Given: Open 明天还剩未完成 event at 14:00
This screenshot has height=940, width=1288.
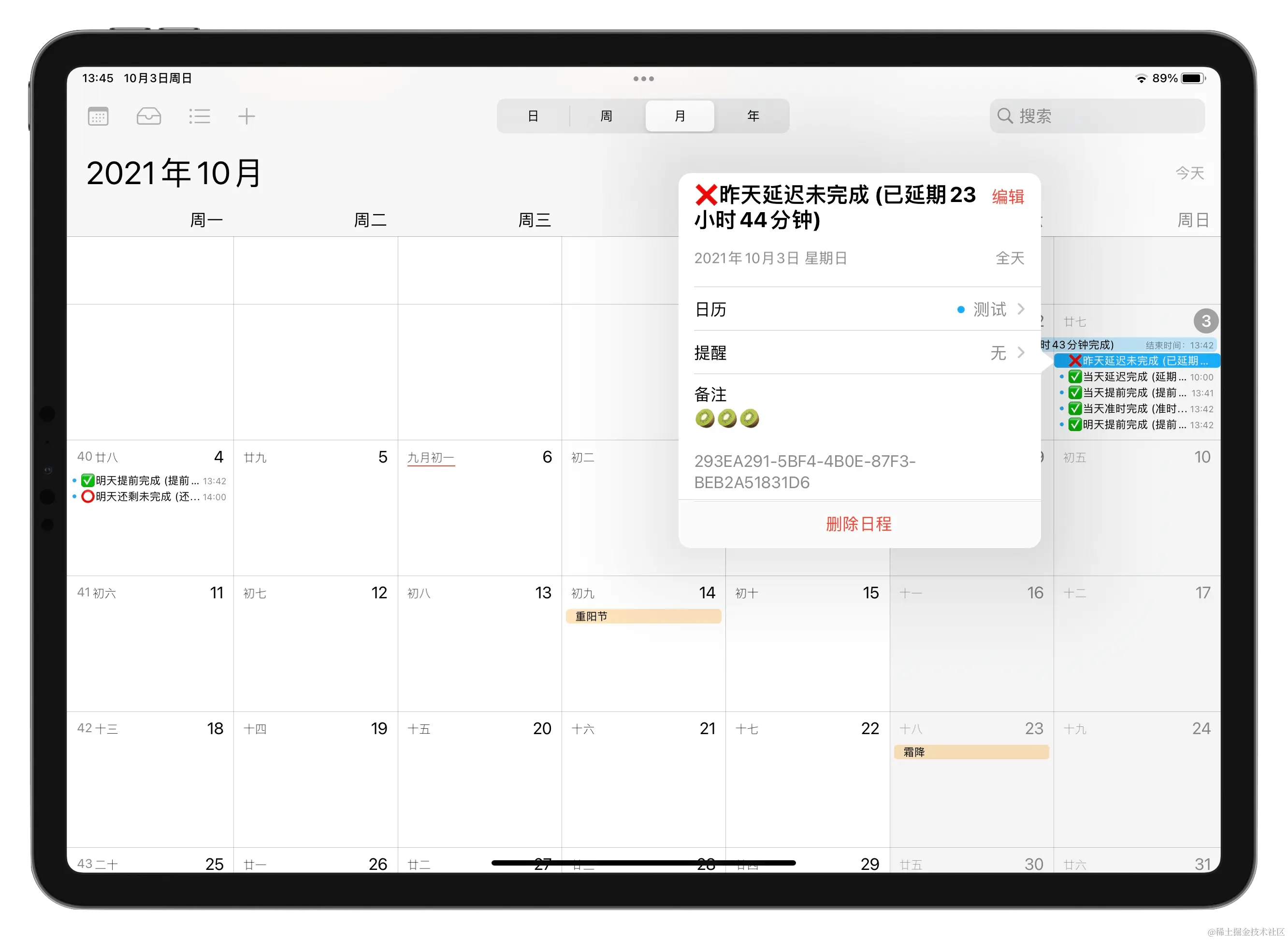Looking at the screenshot, I should pyautogui.click(x=150, y=497).
